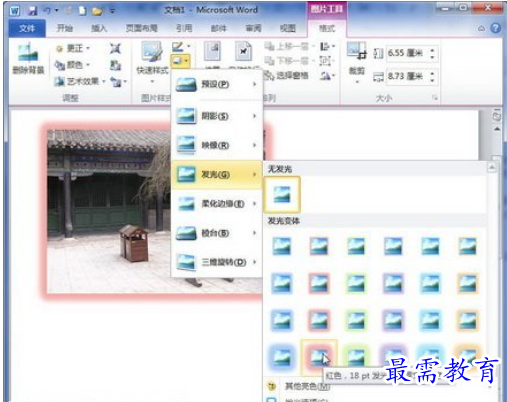
Task: Switch to the References (引用) tab
Action: [x=184, y=28]
